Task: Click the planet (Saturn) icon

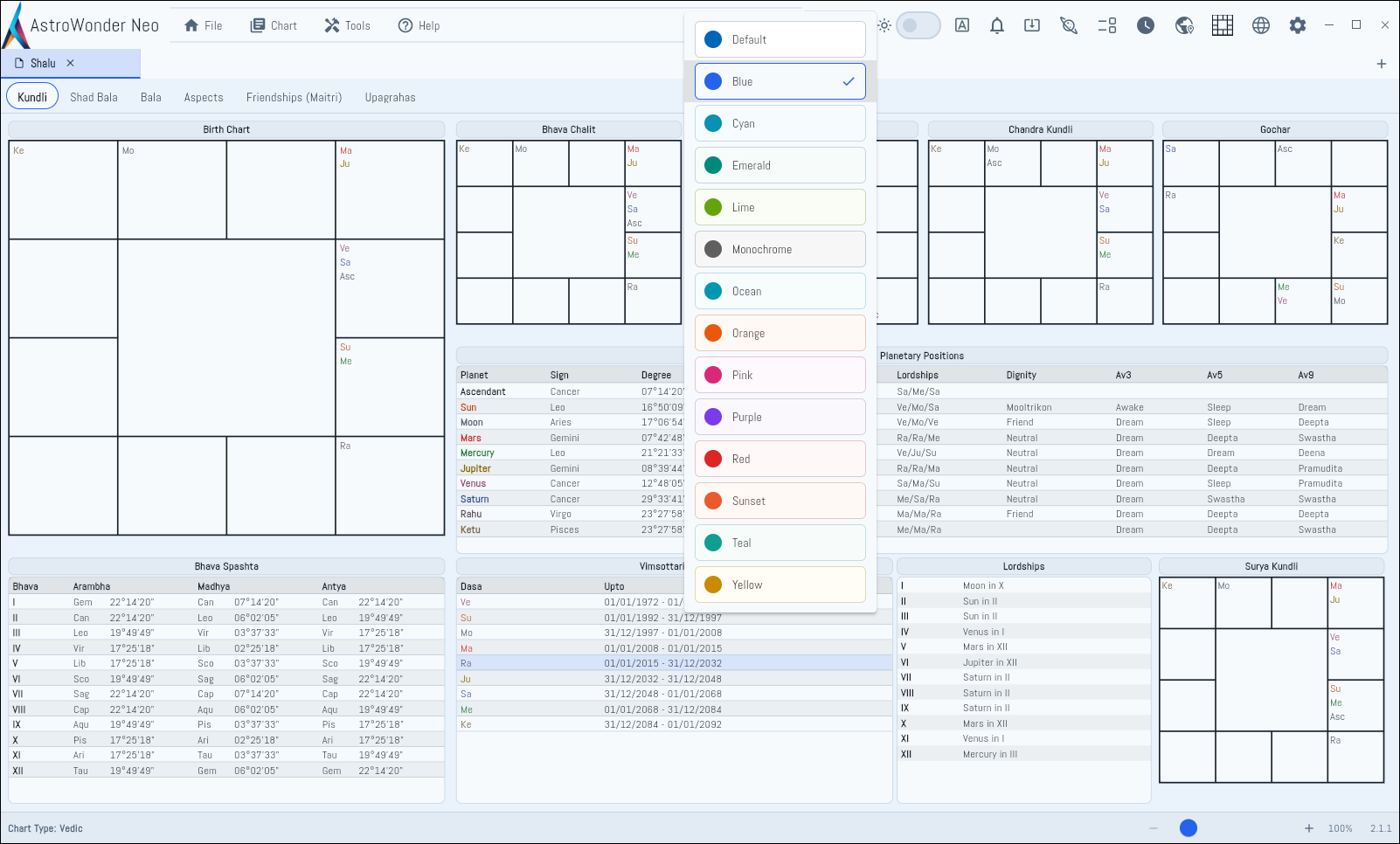Action: click(1069, 25)
